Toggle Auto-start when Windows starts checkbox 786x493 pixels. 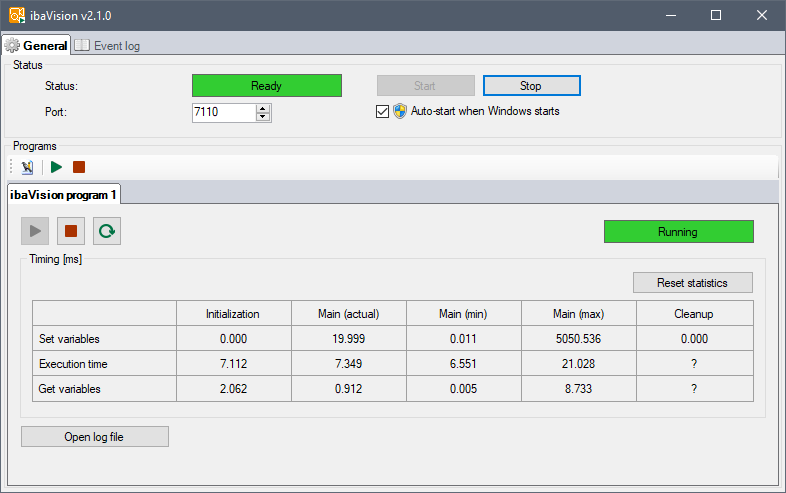click(382, 111)
